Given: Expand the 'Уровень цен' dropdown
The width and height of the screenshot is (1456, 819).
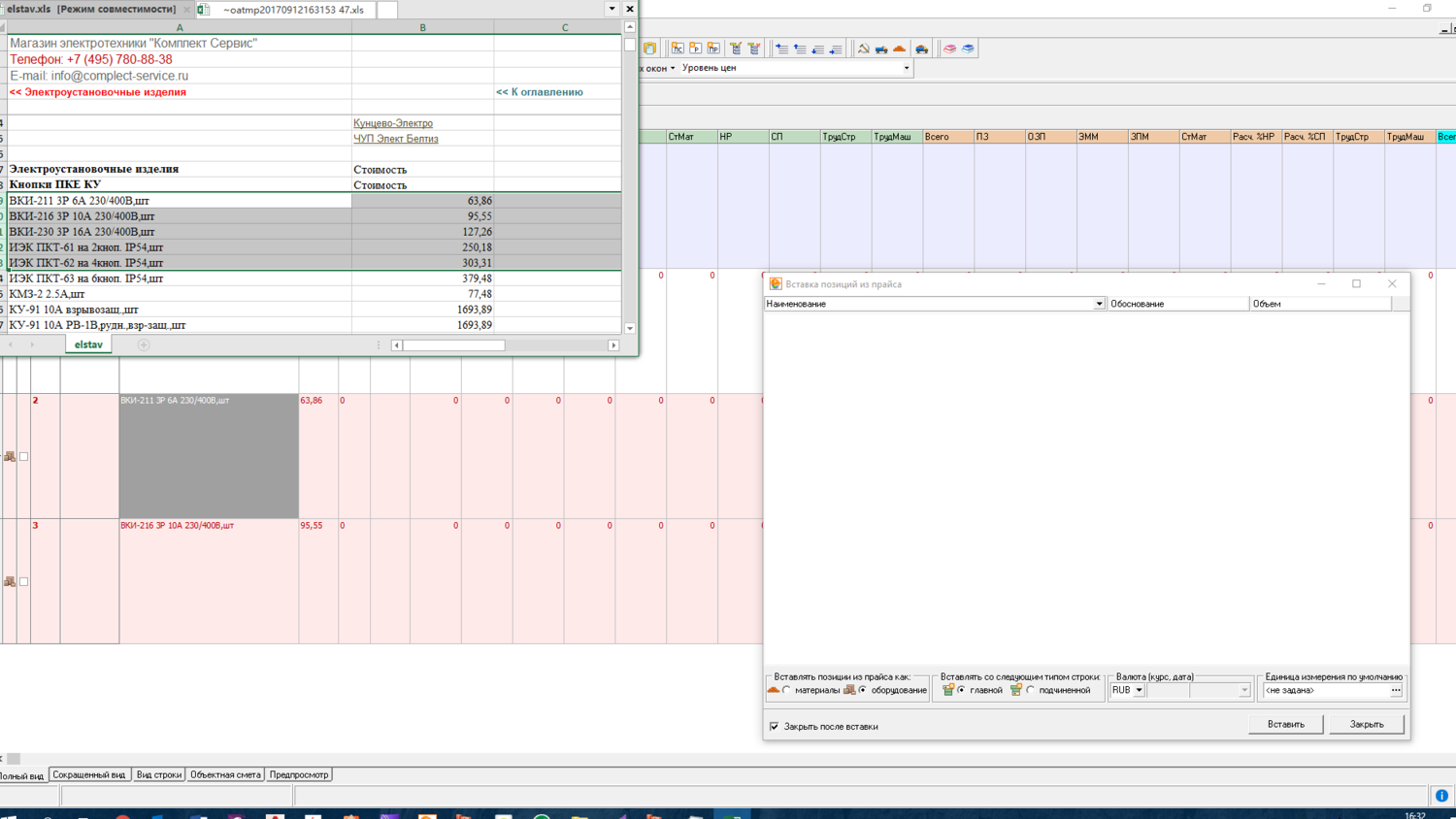Looking at the screenshot, I should (x=906, y=68).
